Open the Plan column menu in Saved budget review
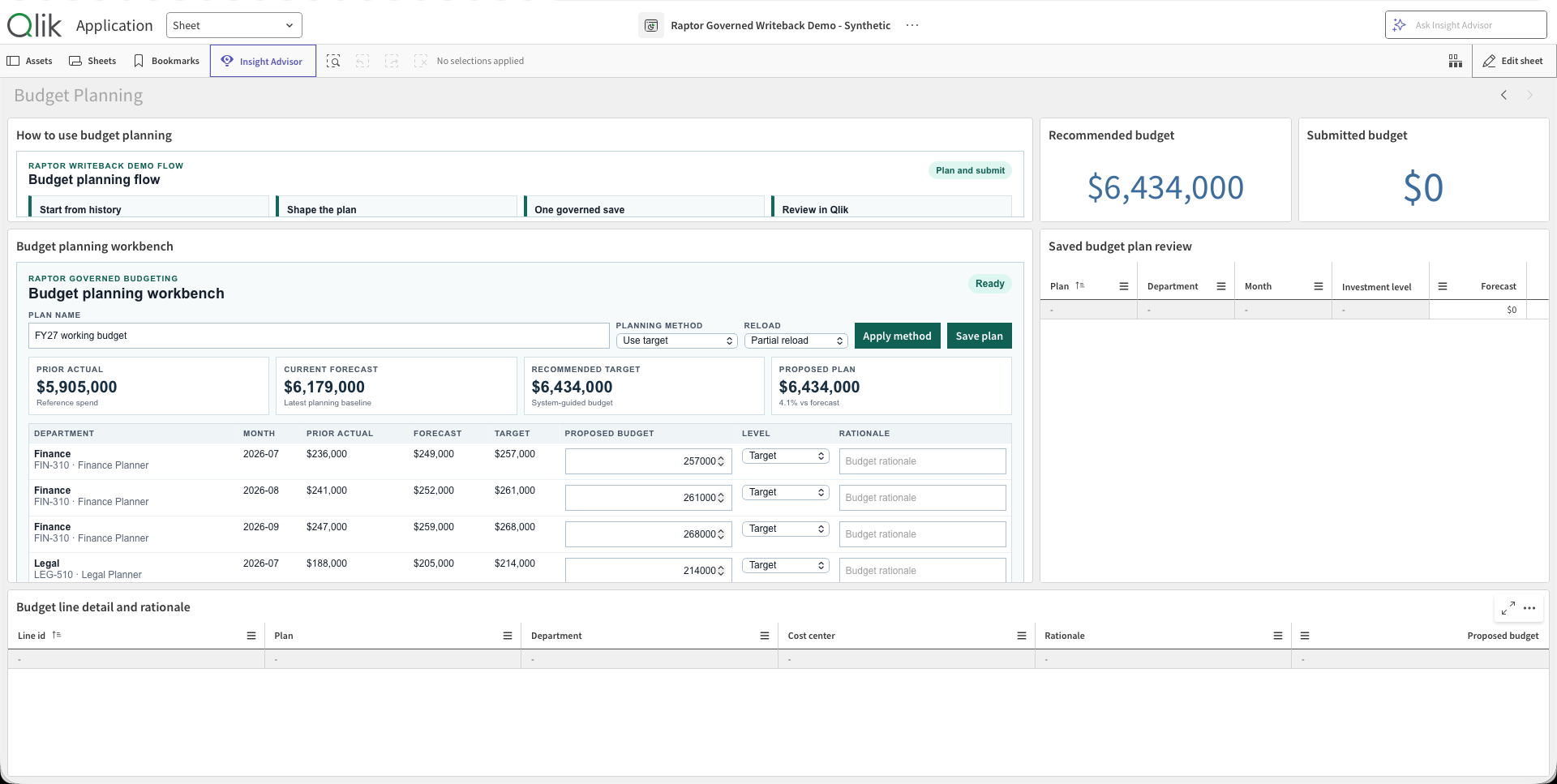1557x784 pixels. (x=1124, y=286)
